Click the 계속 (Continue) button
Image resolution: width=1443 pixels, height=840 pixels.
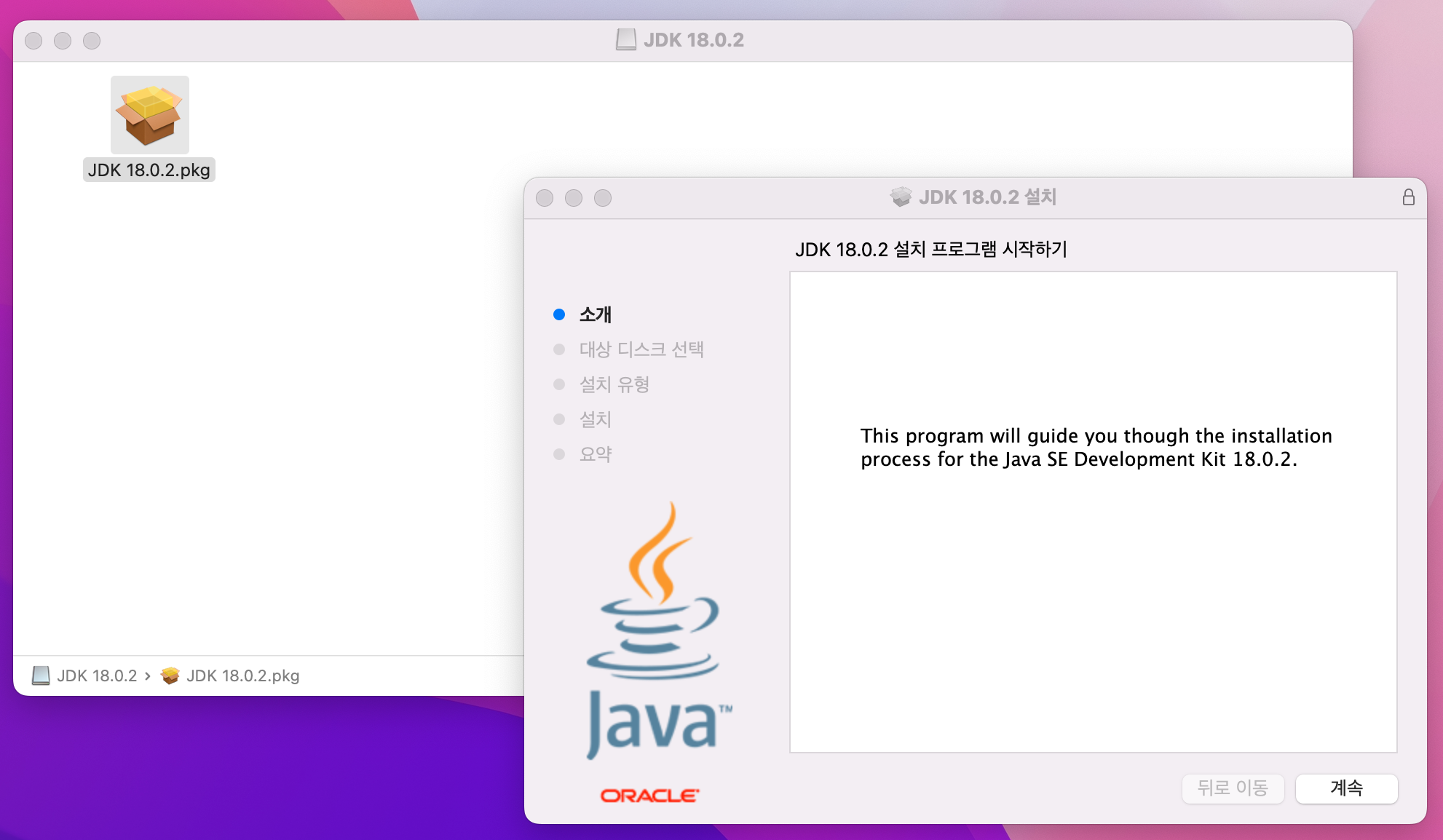[1347, 788]
